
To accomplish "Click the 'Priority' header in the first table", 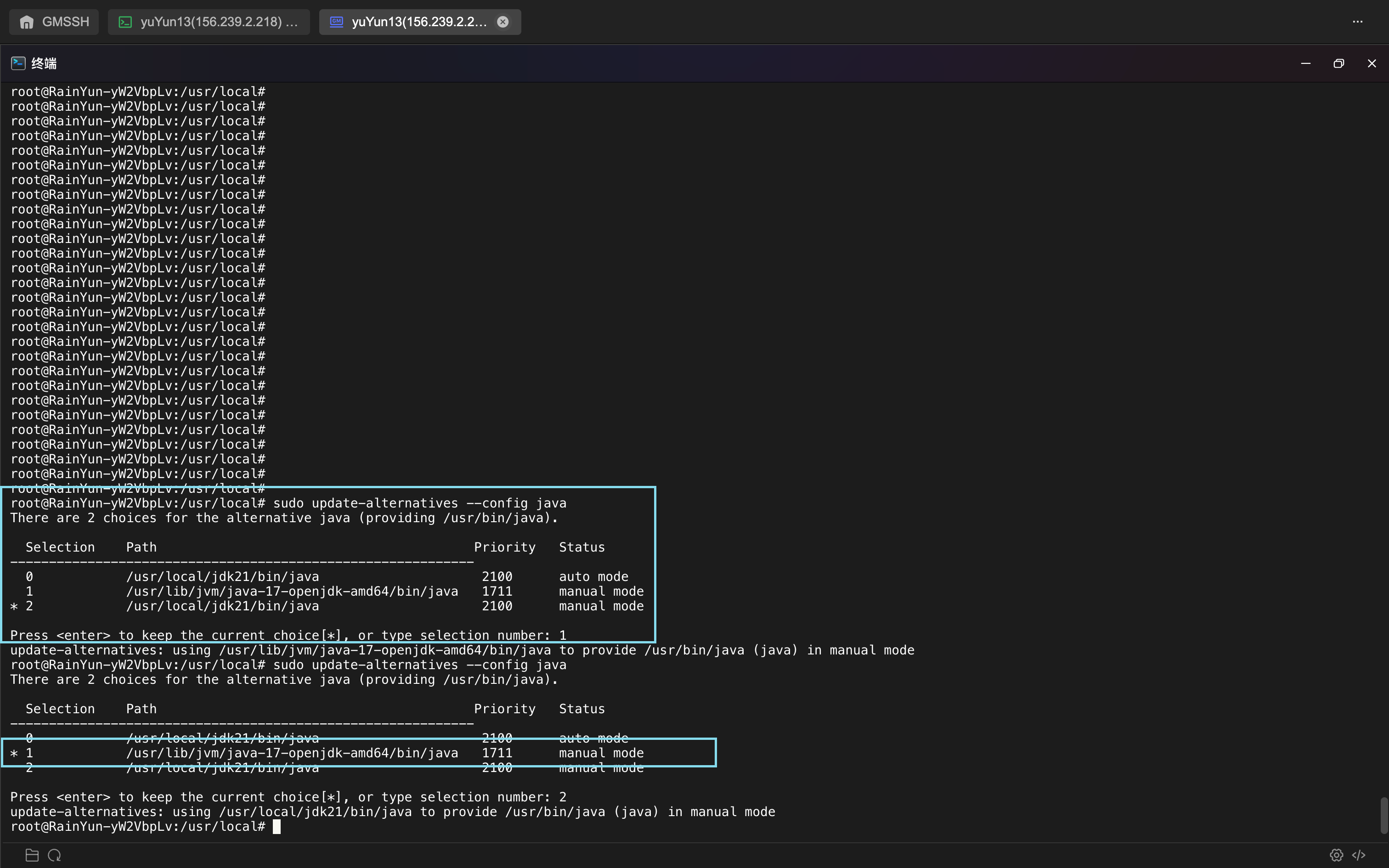I will click(504, 547).
